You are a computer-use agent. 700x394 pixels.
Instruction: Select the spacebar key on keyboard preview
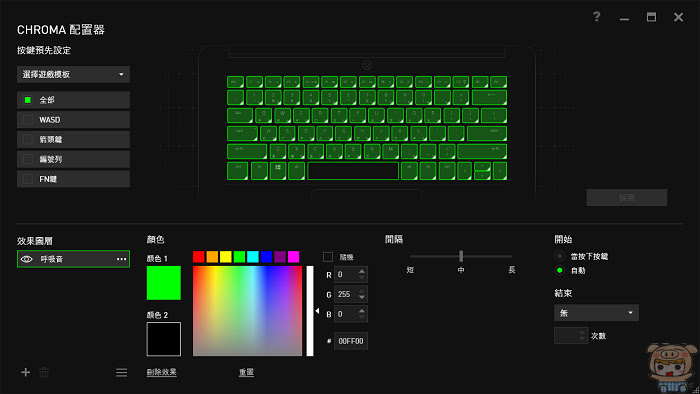click(x=353, y=171)
